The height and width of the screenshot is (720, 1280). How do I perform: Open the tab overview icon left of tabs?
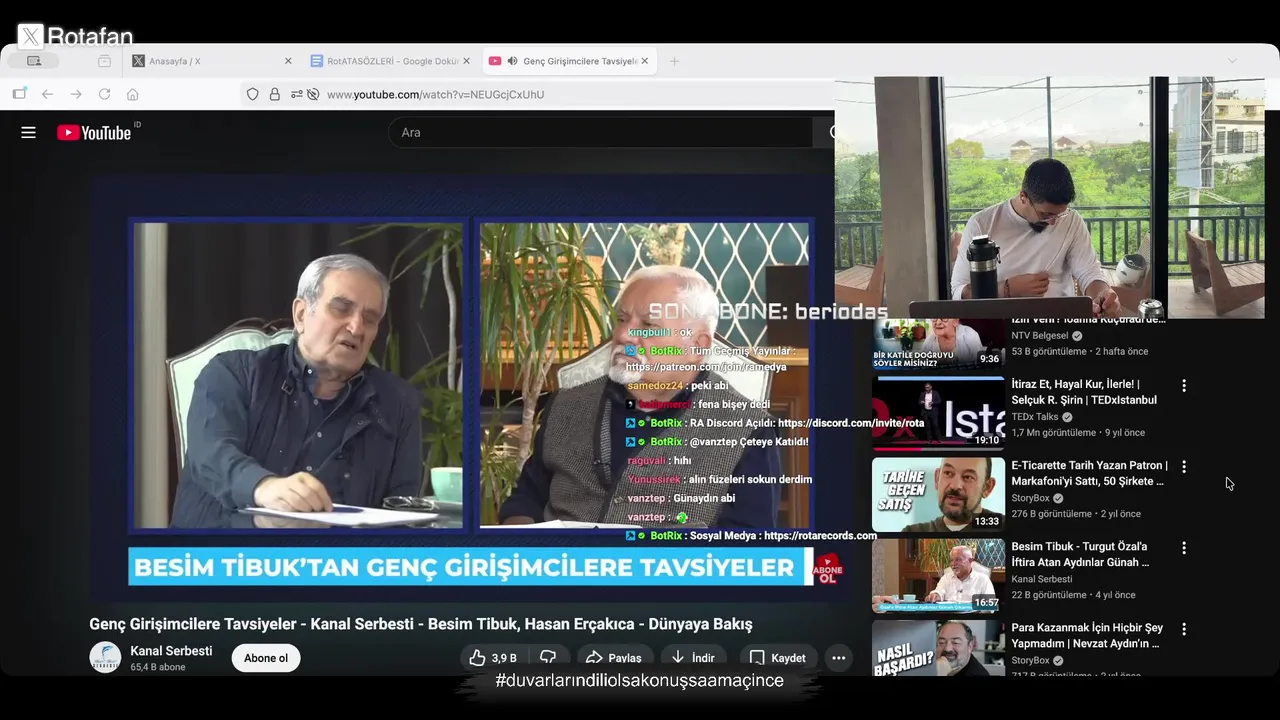104,61
